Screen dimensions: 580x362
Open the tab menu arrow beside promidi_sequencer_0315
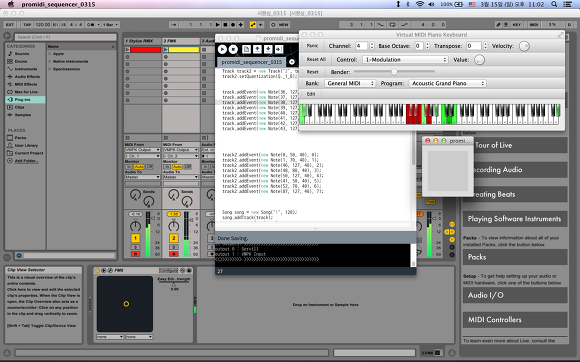[291, 62]
